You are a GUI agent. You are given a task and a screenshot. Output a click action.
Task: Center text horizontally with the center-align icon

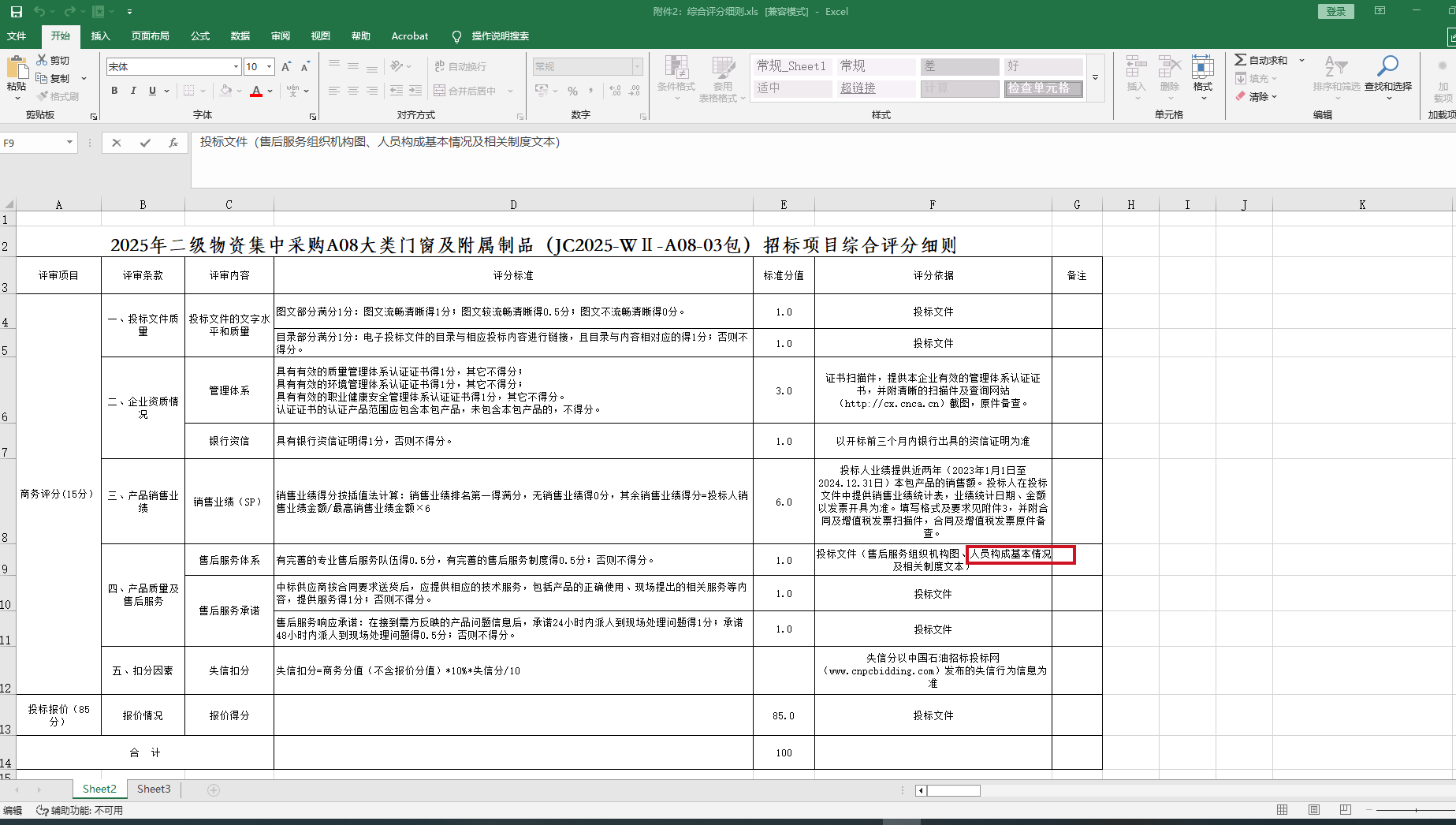click(353, 91)
